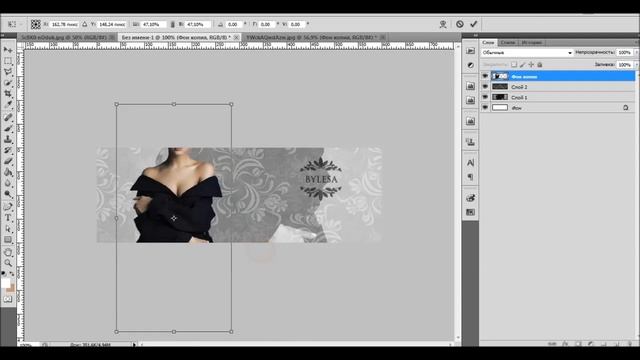Toggle lock layer position
This screenshot has height=360, width=640.
[531, 64]
